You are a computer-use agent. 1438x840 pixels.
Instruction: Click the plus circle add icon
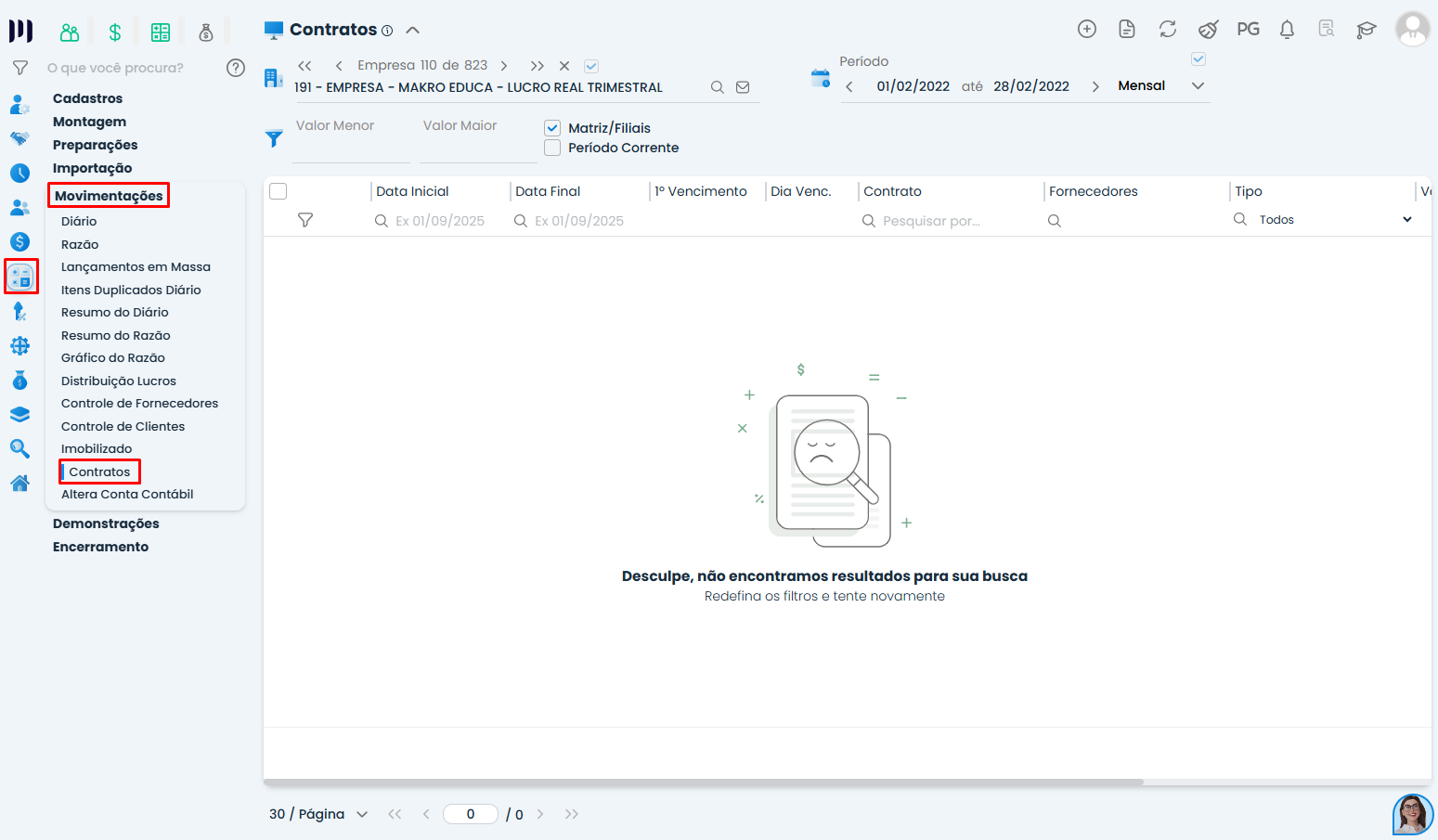click(1086, 30)
